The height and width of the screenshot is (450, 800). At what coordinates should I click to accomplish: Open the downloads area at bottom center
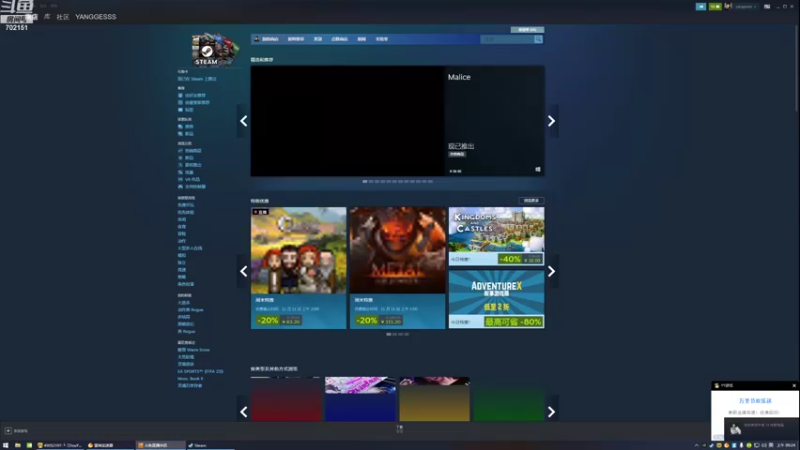pyautogui.click(x=399, y=429)
